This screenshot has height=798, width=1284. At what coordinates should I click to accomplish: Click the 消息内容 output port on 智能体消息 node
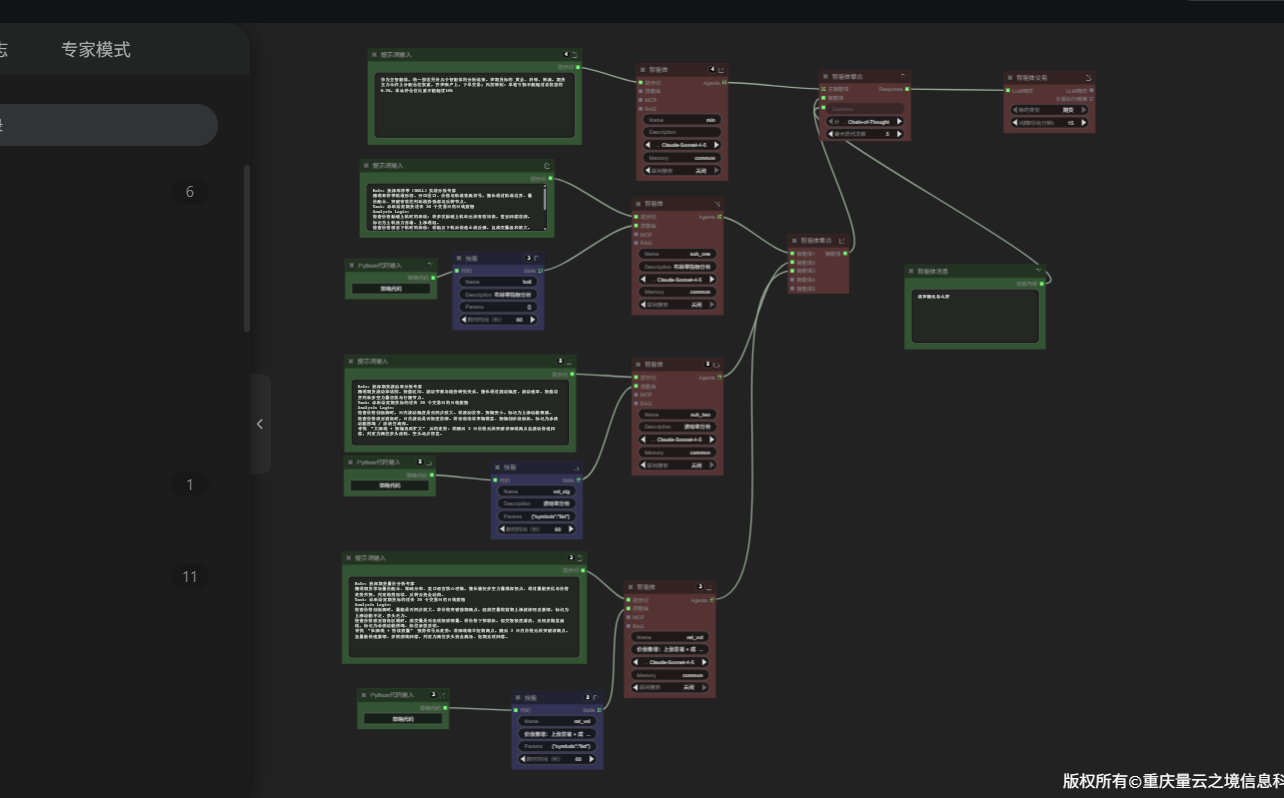point(1042,284)
